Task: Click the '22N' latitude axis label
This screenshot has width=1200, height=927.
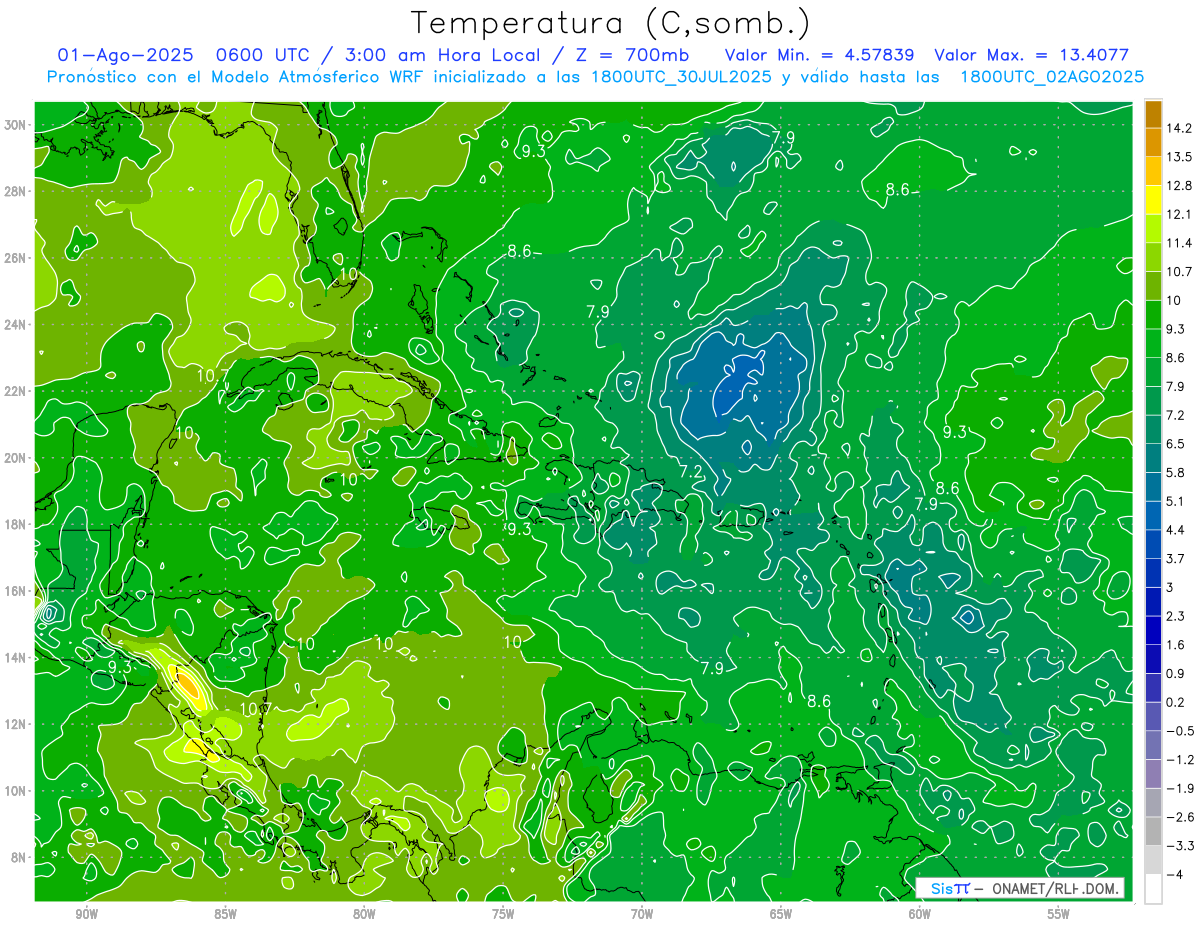Action: click(x=16, y=391)
